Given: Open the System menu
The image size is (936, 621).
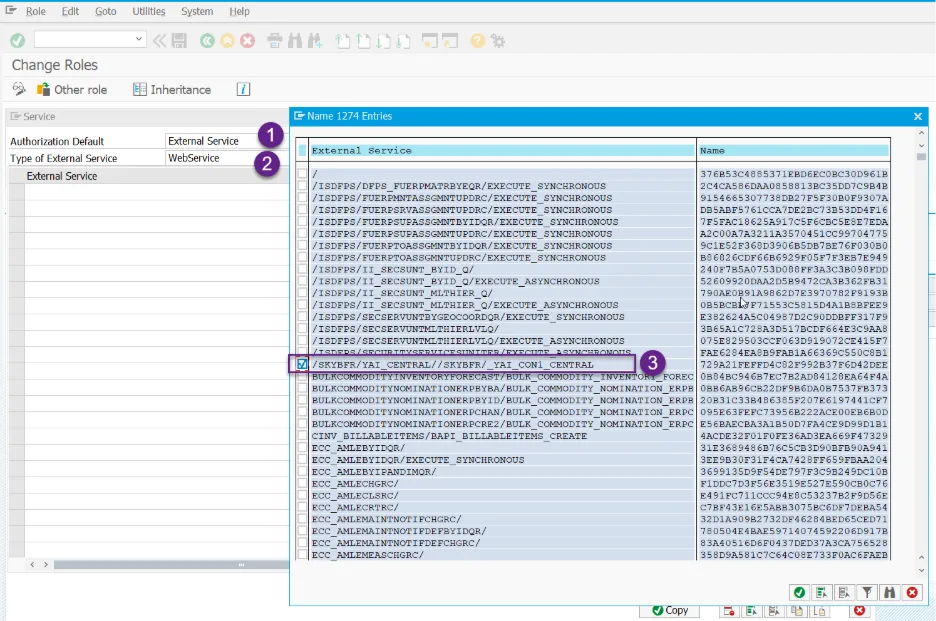Looking at the screenshot, I should pos(197,11).
